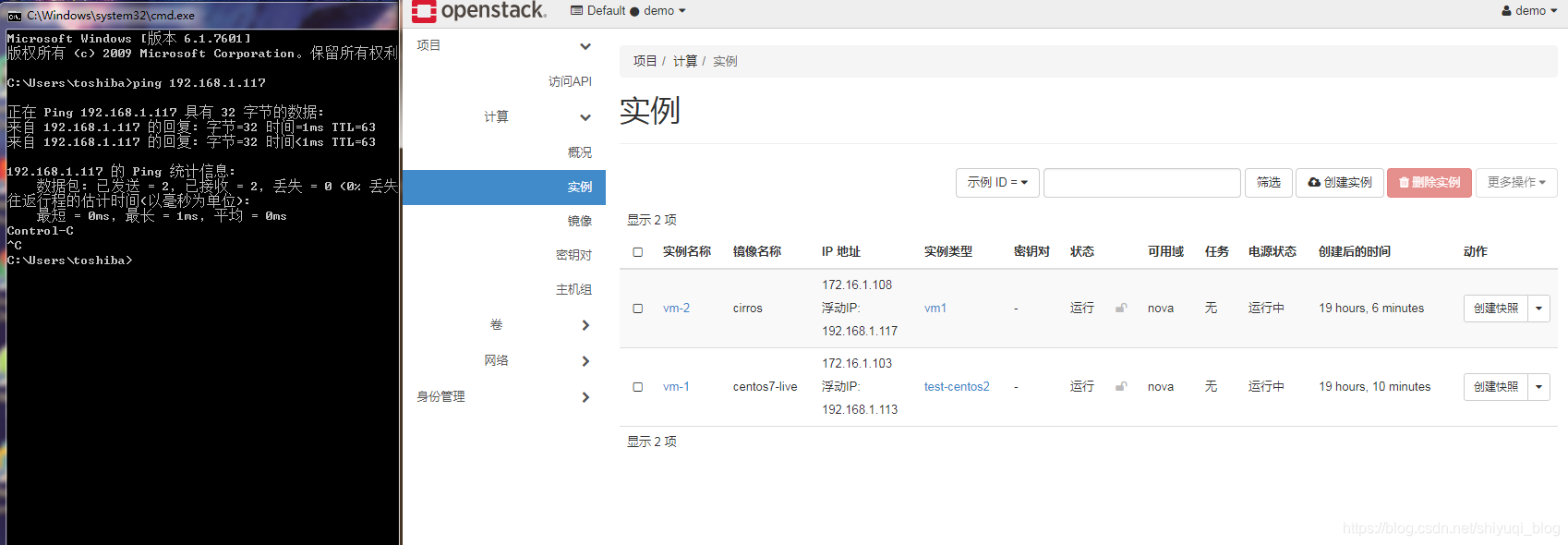The height and width of the screenshot is (545, 1568).
Task: Collapse the 计算 sidebar group
Action: 538,117
